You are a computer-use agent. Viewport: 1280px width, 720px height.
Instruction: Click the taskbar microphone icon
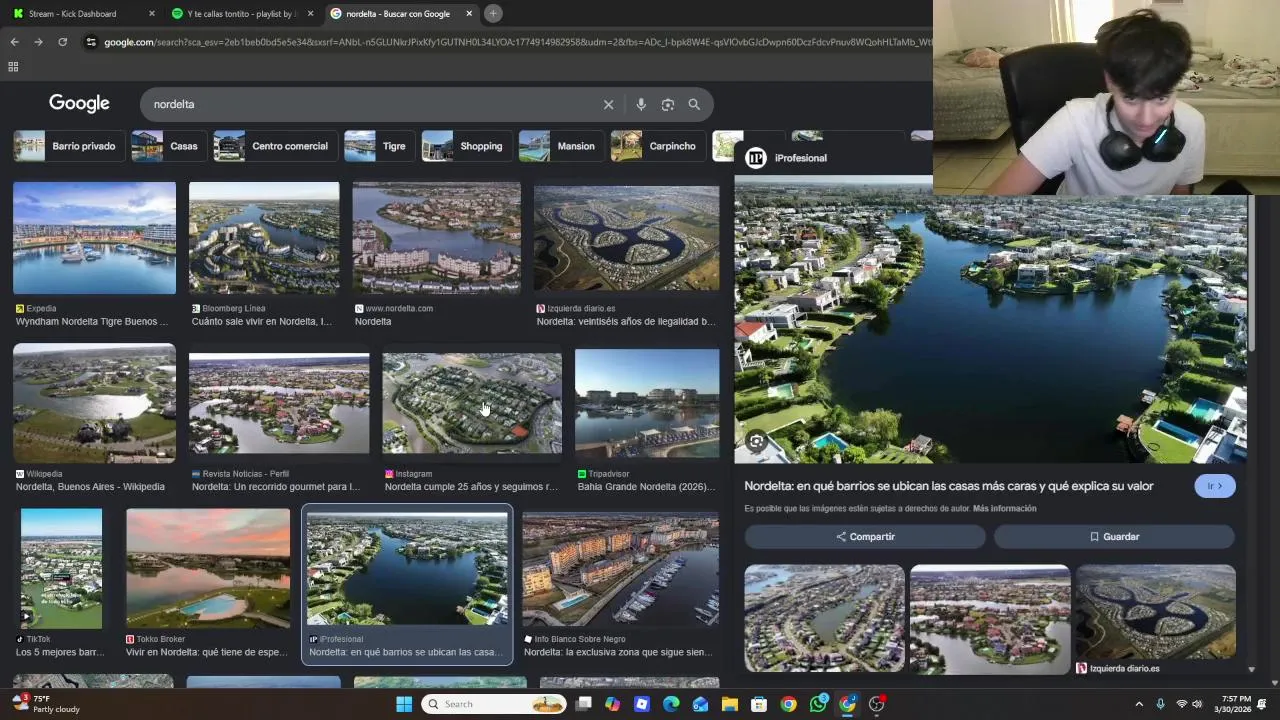(1160, 704)
